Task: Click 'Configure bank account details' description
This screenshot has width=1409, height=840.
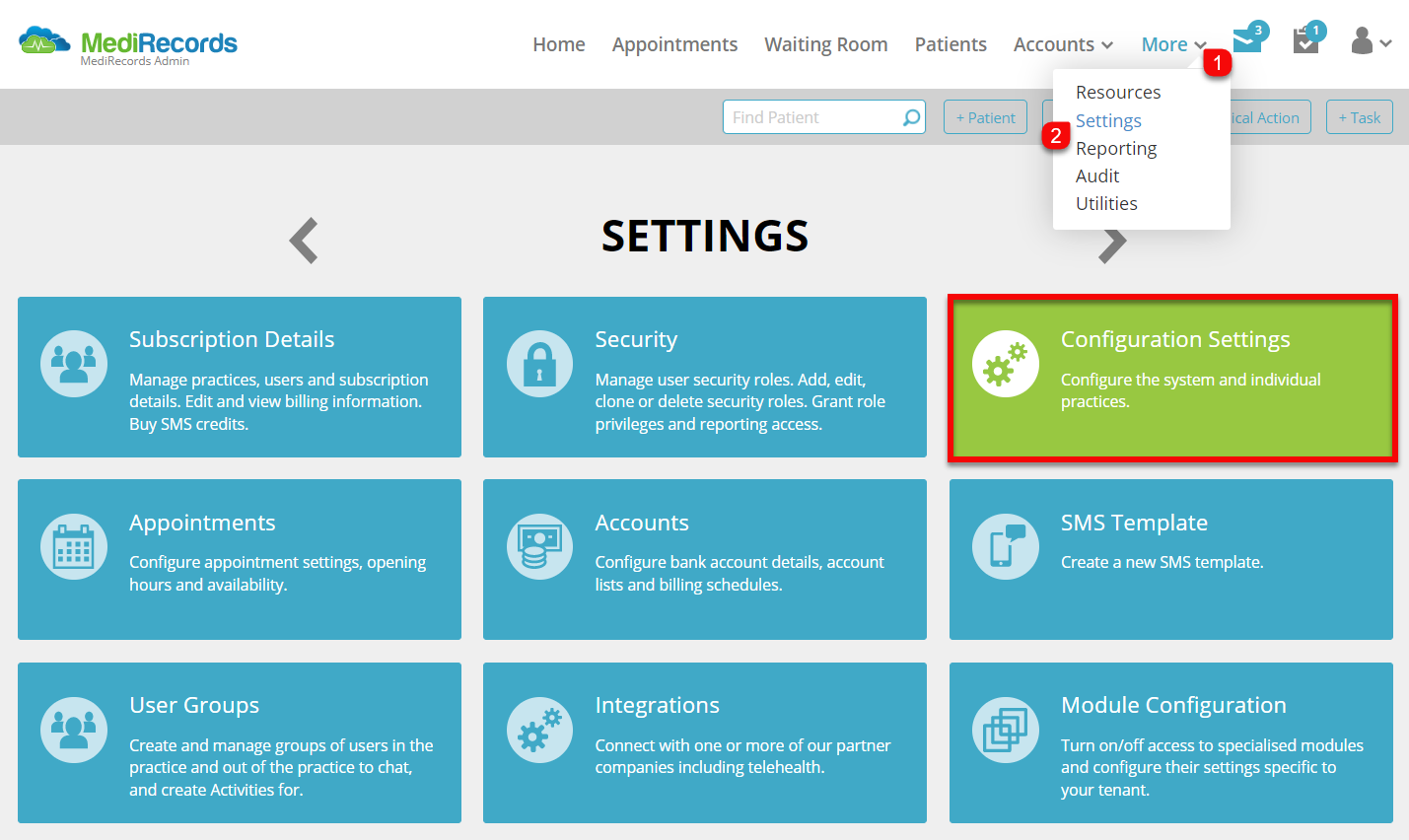Action: 740,573
